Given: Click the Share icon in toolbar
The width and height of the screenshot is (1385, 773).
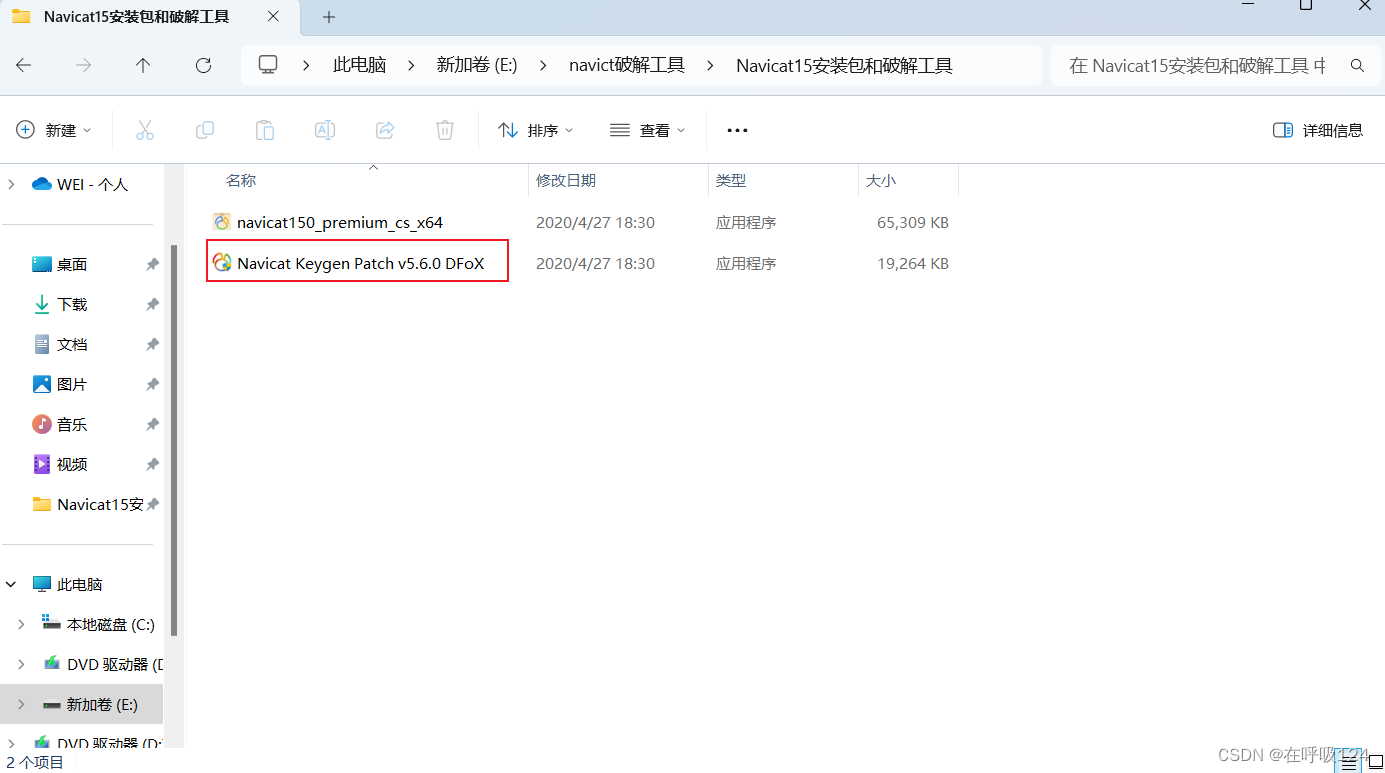Looking at the screenshot, I should [385, 130].
